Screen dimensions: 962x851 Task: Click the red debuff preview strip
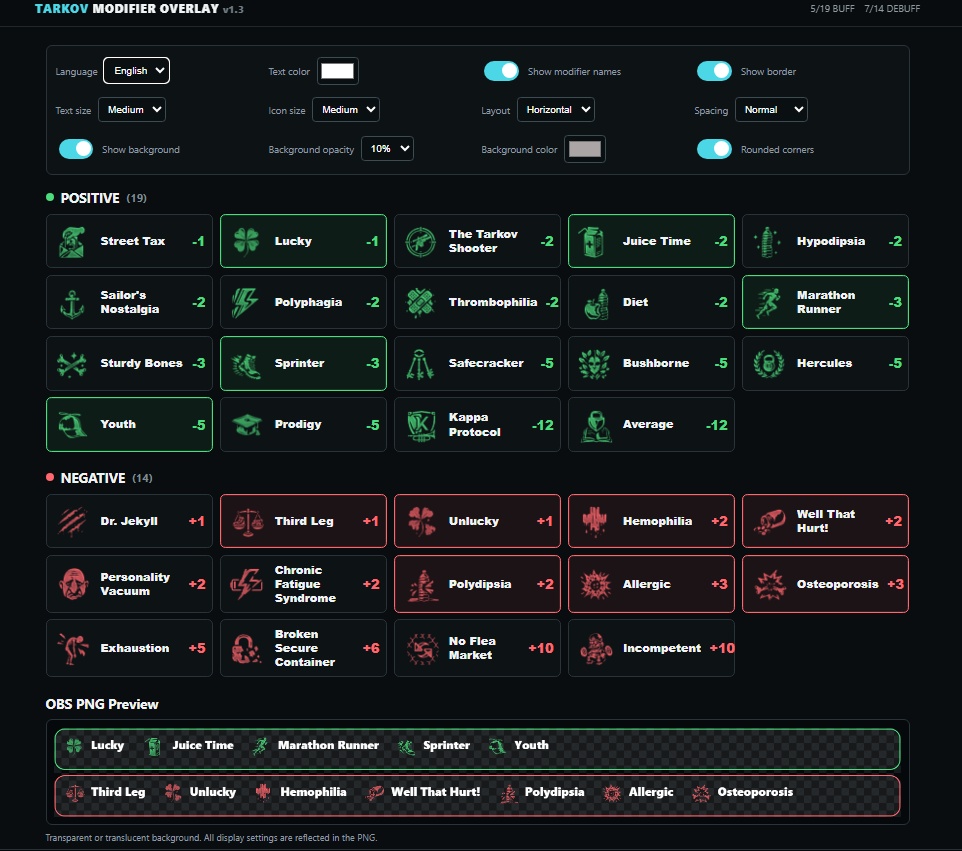(x=477, y=796)
